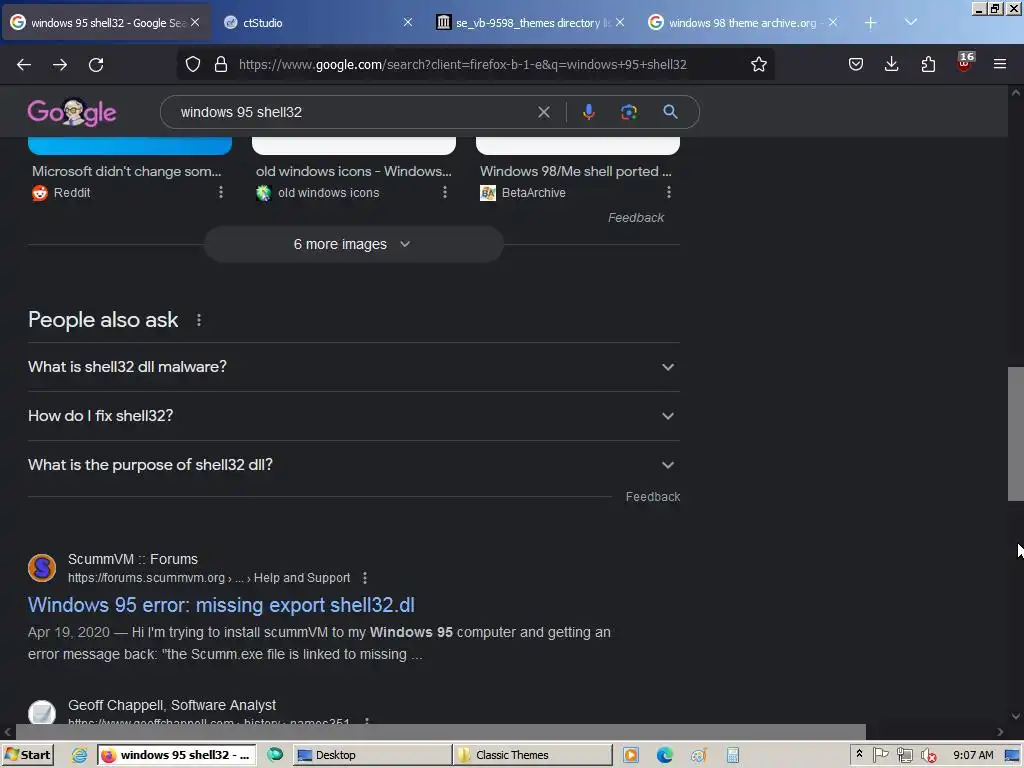Open Action Center flag tray icon
The image size is (1024, 768).
pos(880,755)
